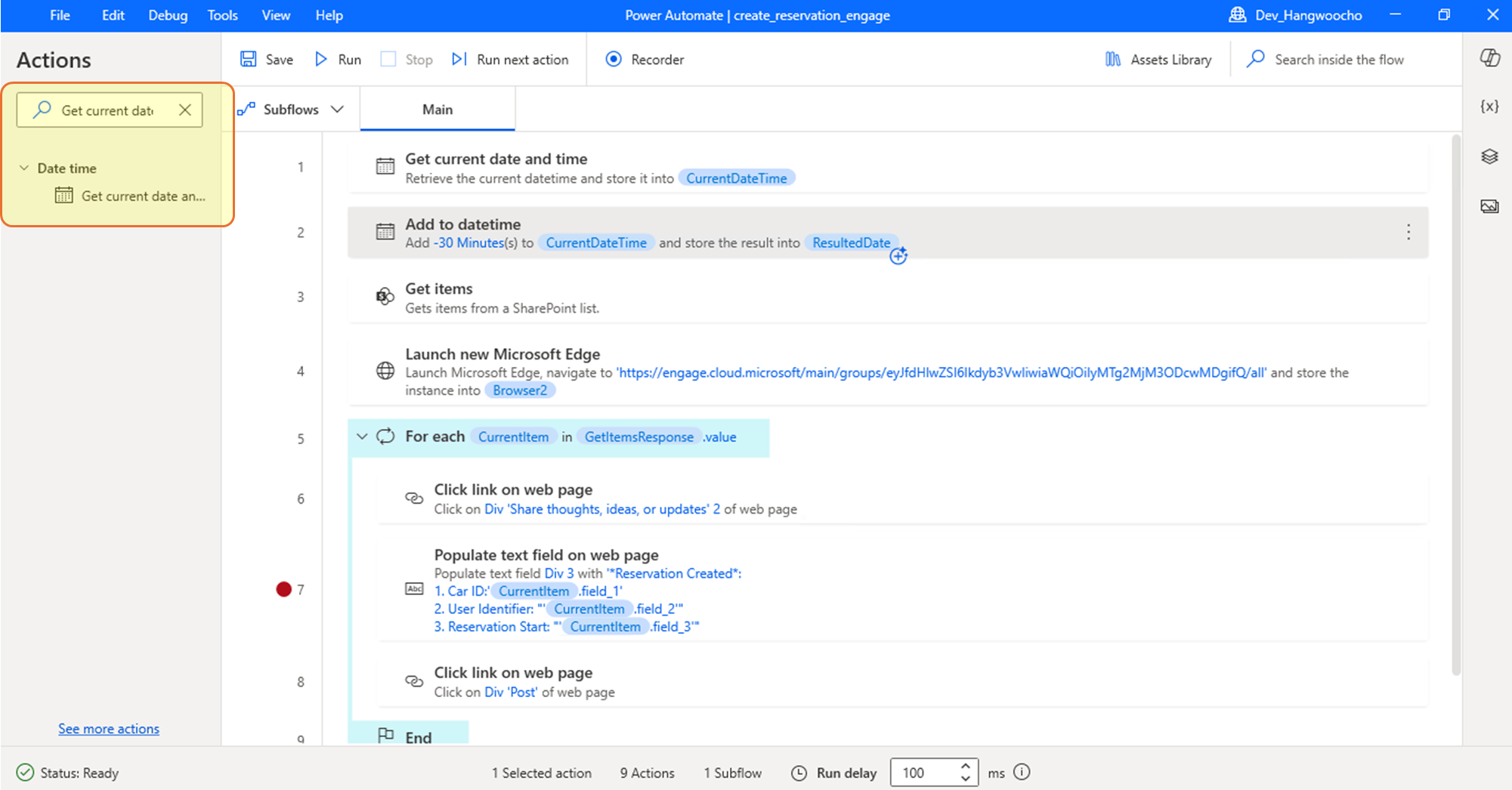Click the Status: Ready indicator
The width and height of the screenshot is (1512, 790).
click(x=68, y=773)
